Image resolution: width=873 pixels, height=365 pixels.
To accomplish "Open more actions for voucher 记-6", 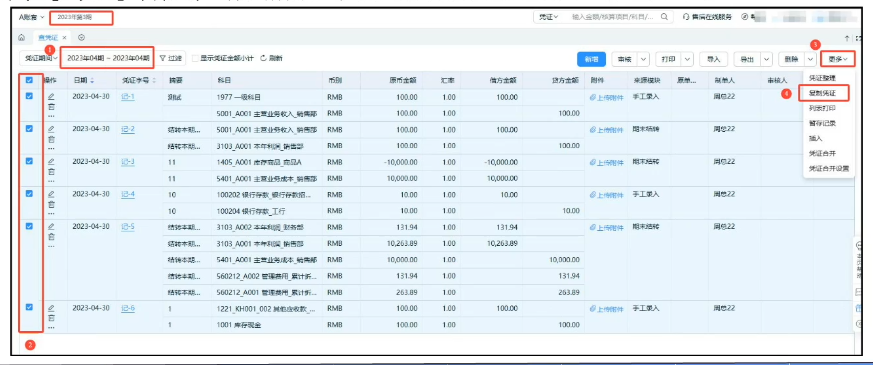I will (51, 327).
